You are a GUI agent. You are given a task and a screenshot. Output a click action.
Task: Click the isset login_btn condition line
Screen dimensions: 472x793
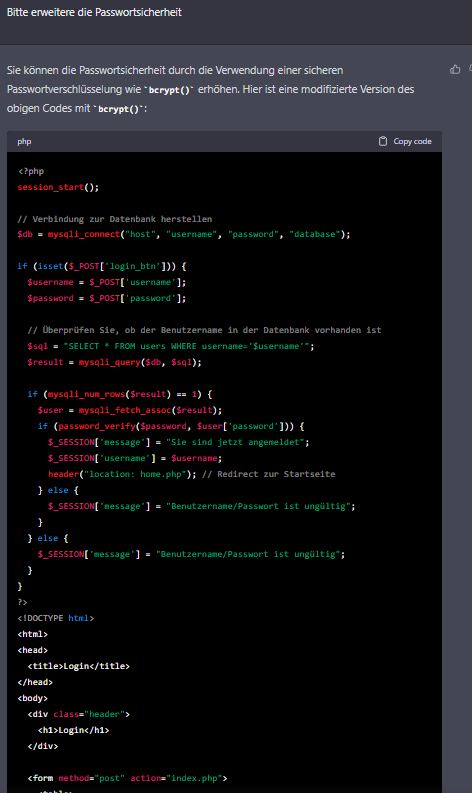point(102,266)
